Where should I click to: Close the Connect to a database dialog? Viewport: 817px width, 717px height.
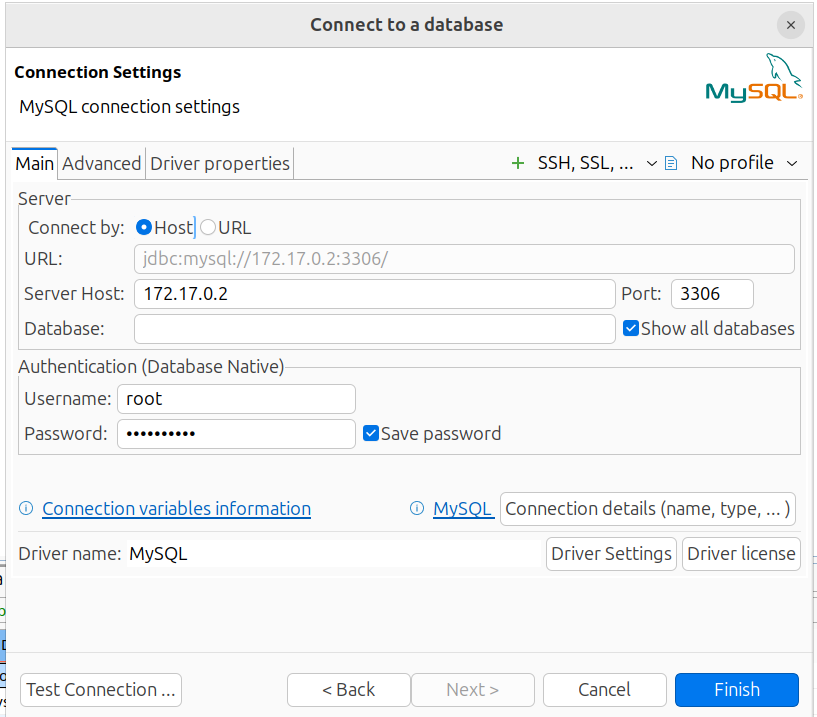click(791, 25)
